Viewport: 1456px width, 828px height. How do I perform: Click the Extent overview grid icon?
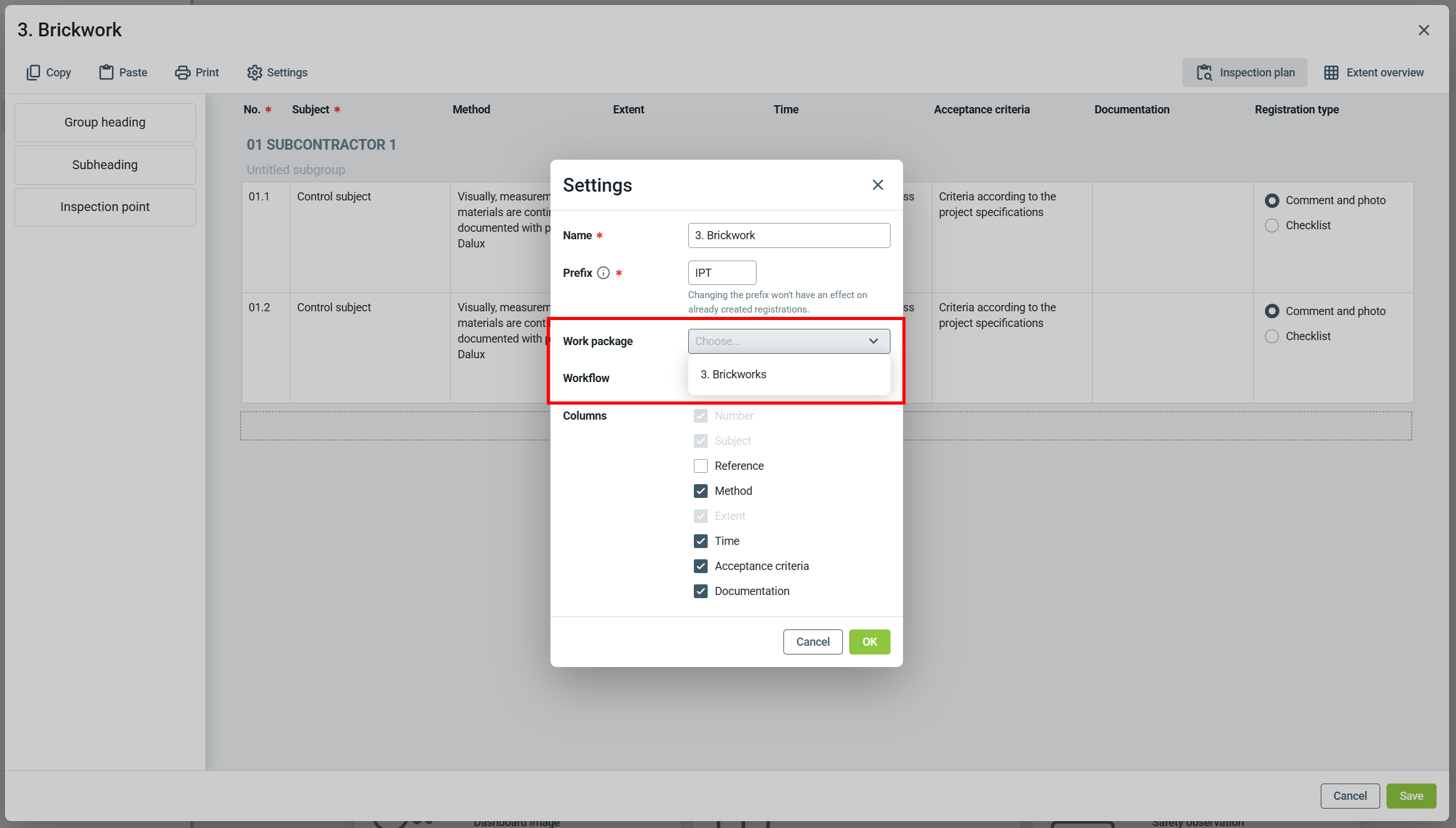(x=1331, y=73)
